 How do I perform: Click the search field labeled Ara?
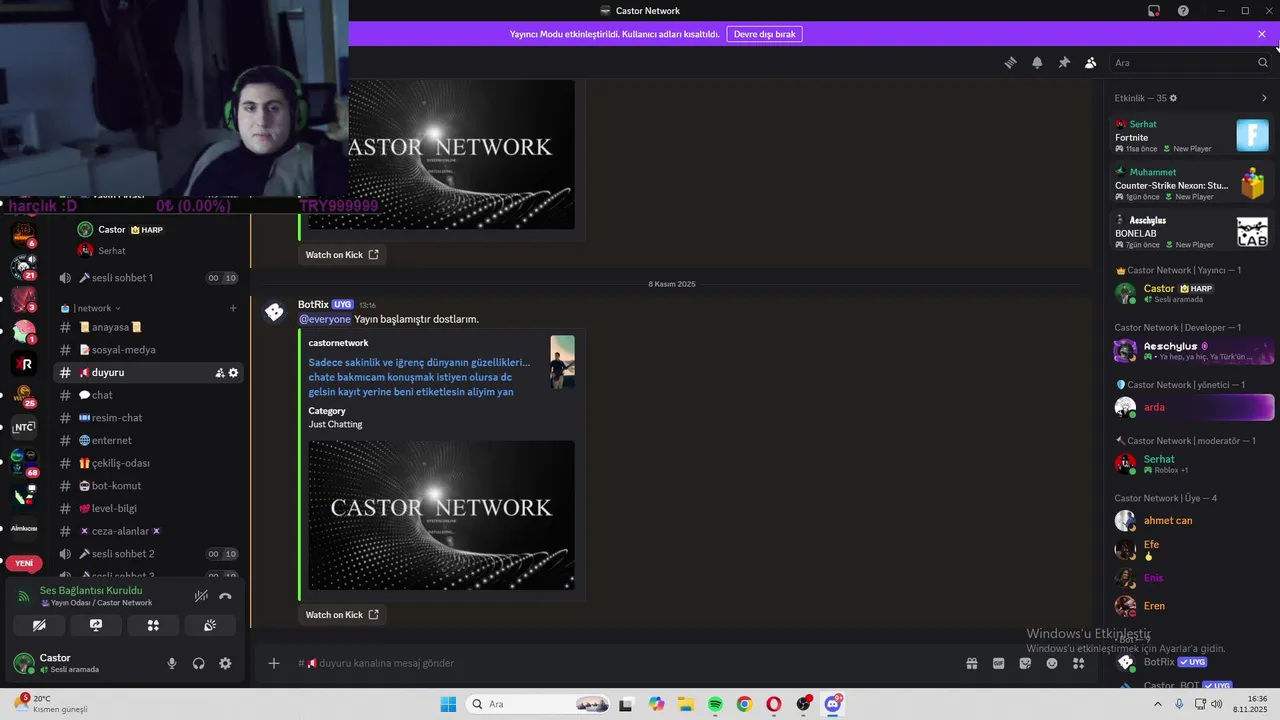[x=1190, y=62]
